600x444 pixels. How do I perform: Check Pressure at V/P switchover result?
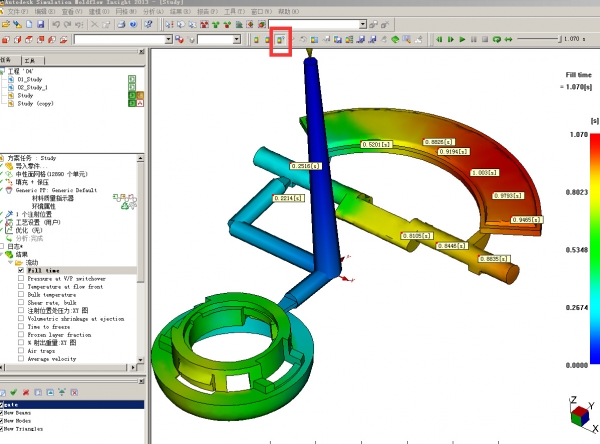tap(21, 278)
